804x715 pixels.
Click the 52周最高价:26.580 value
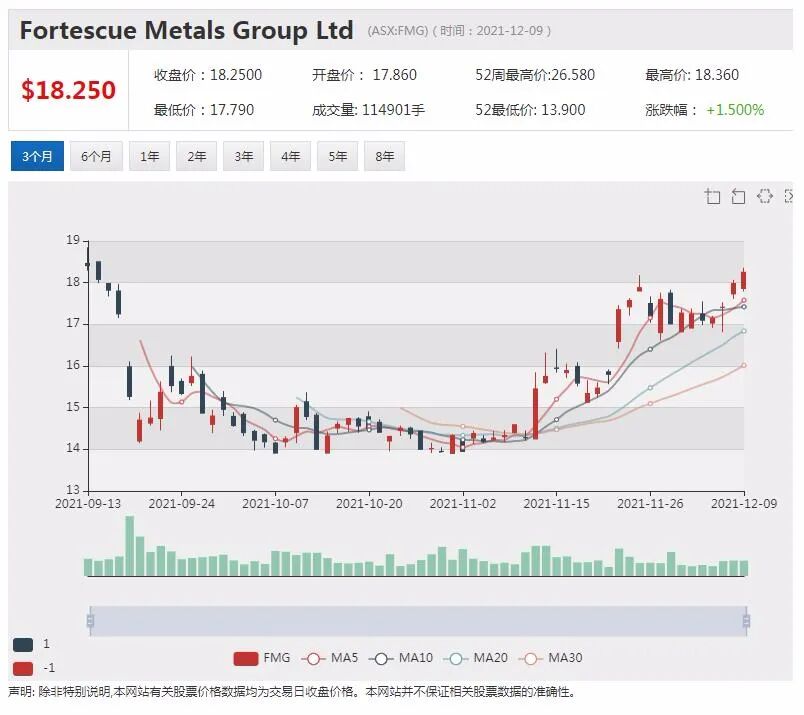(x=535, y=75)
